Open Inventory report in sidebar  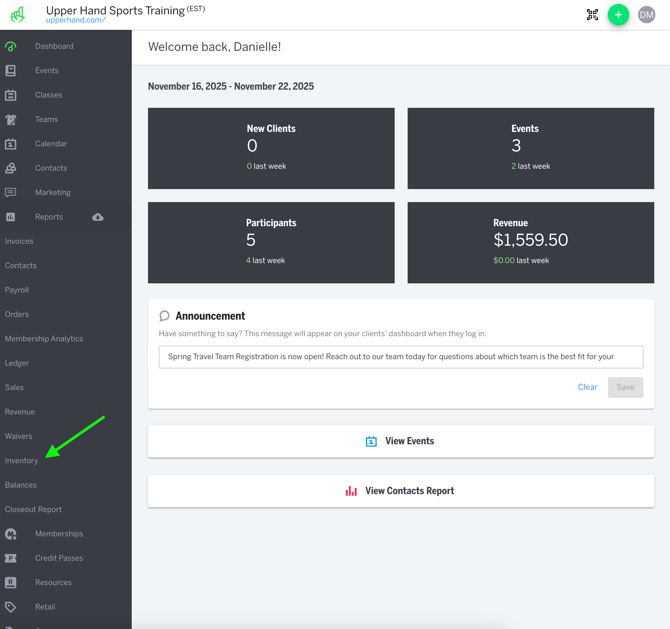[22, 461]
